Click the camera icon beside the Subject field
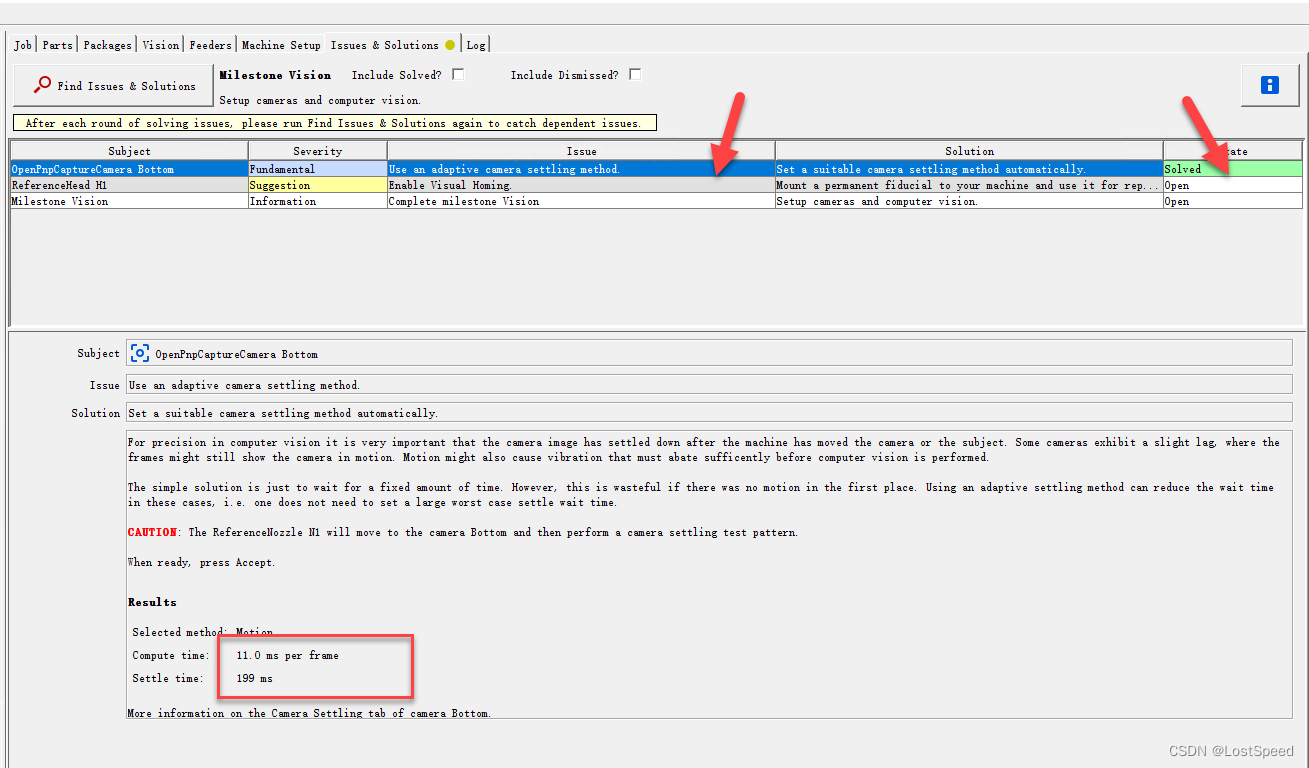Screen dimensions: 1309x768 click(140, 353)
